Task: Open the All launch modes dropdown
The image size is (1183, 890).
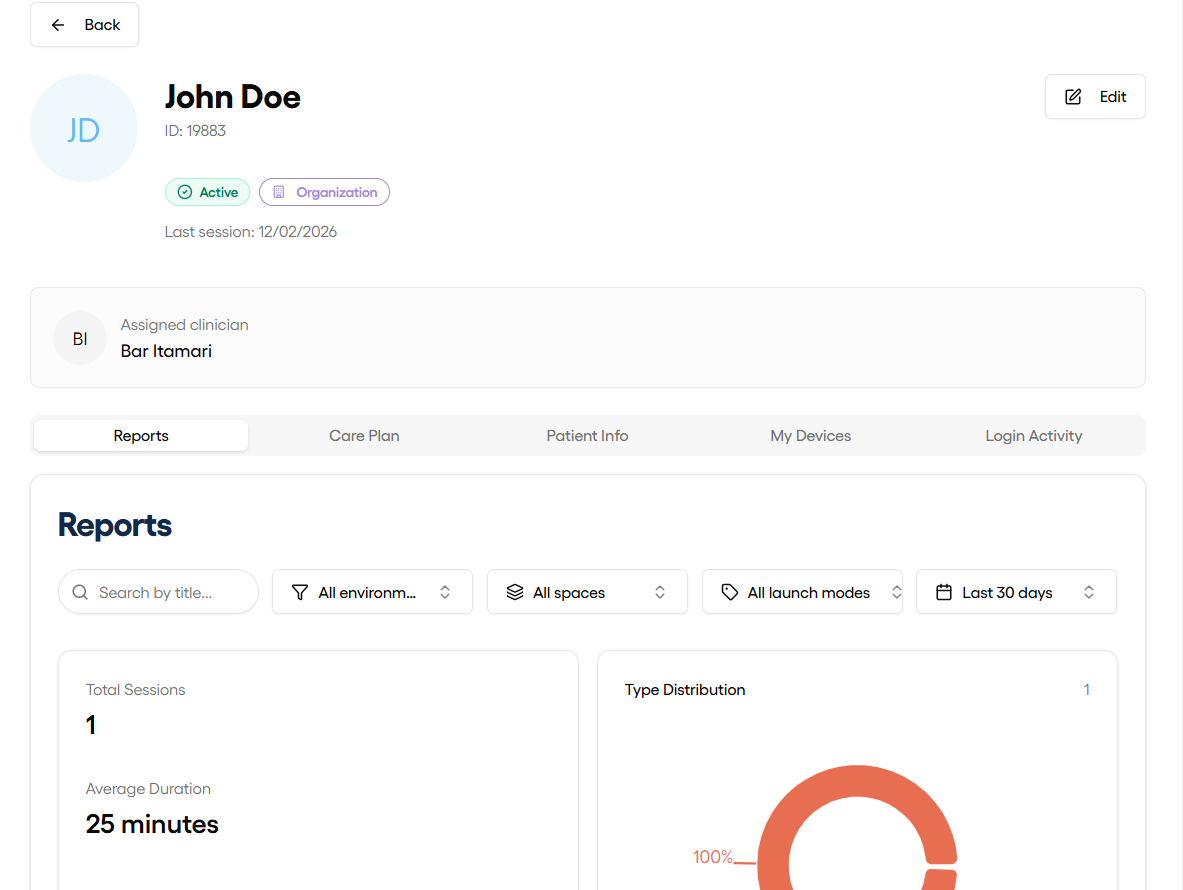Action: 802,592
